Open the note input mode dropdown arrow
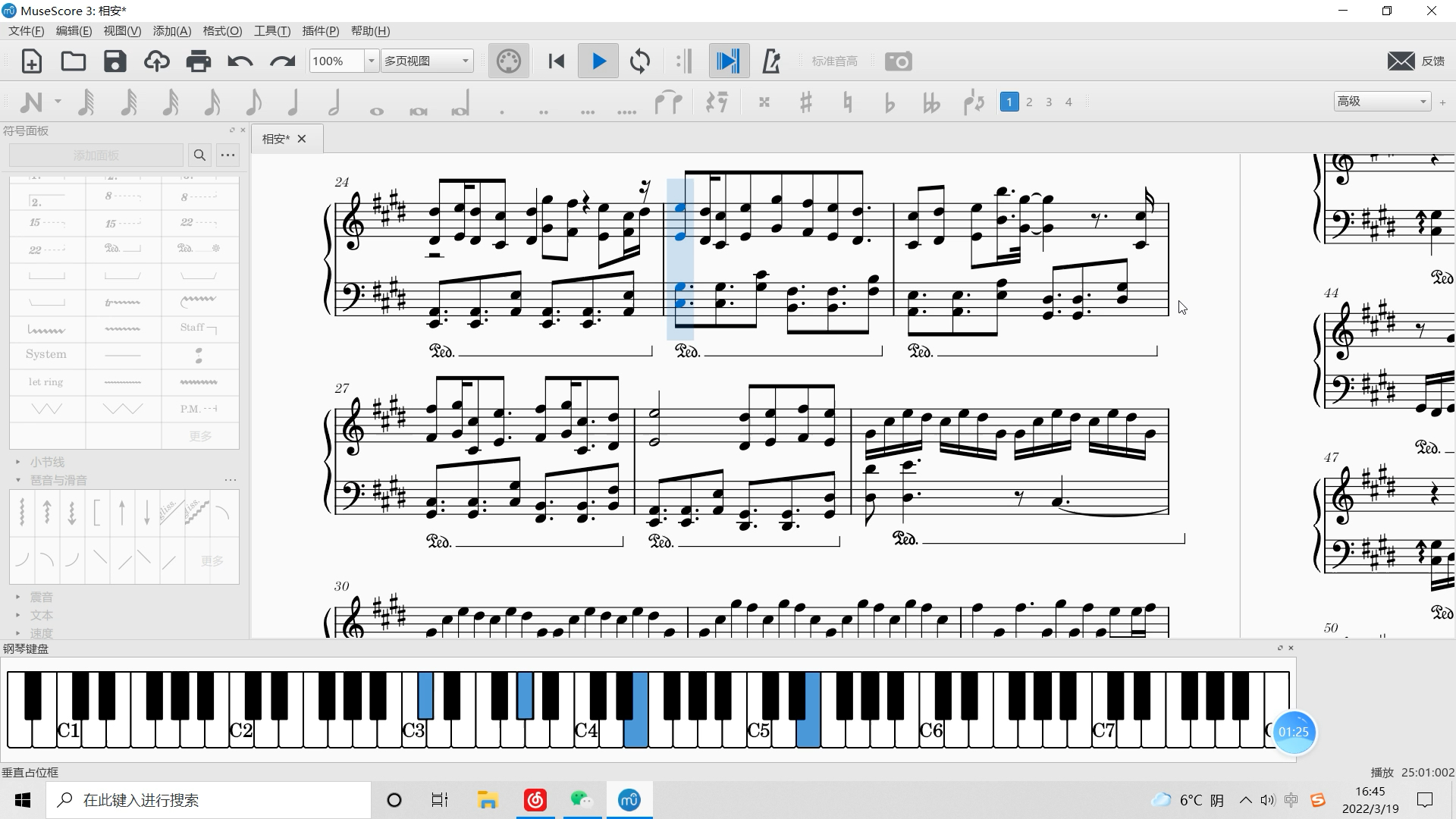 tap(58, 102)
